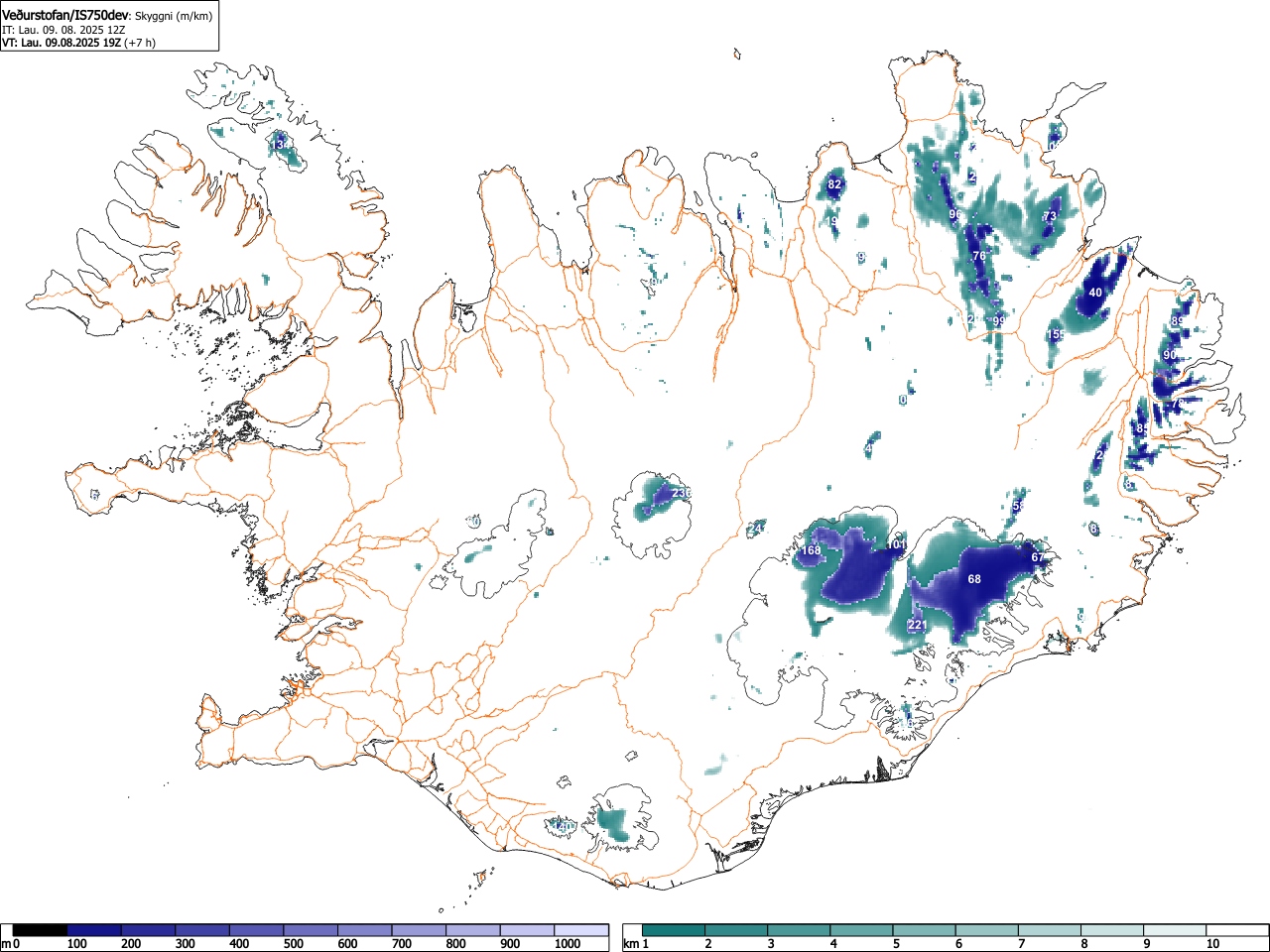Image resolution: width=1270 pixels, height=952 pixels.
Task: Pick the 100–200 m dark navy legend swatch
Action: (94, 930)
